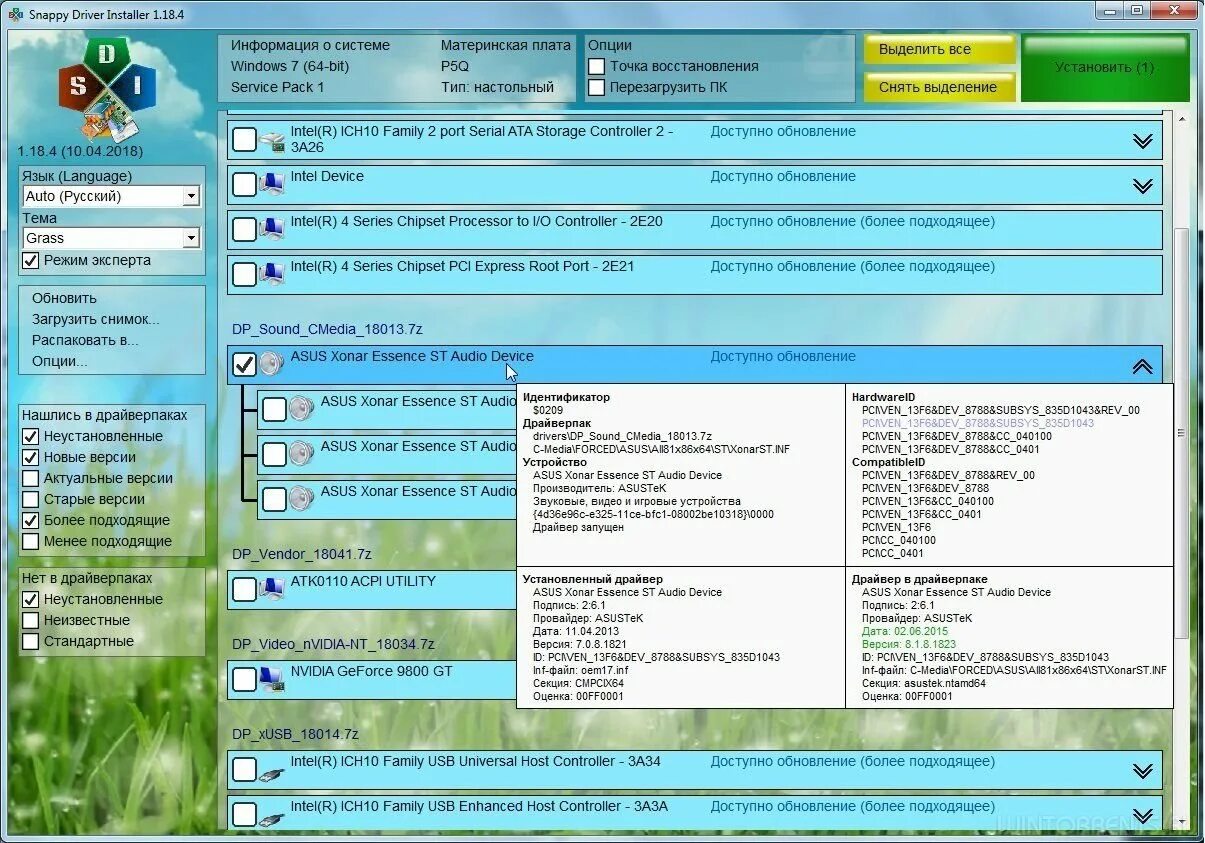Click DP_xUSB_18014.7z driverpack label

(295, 734)
